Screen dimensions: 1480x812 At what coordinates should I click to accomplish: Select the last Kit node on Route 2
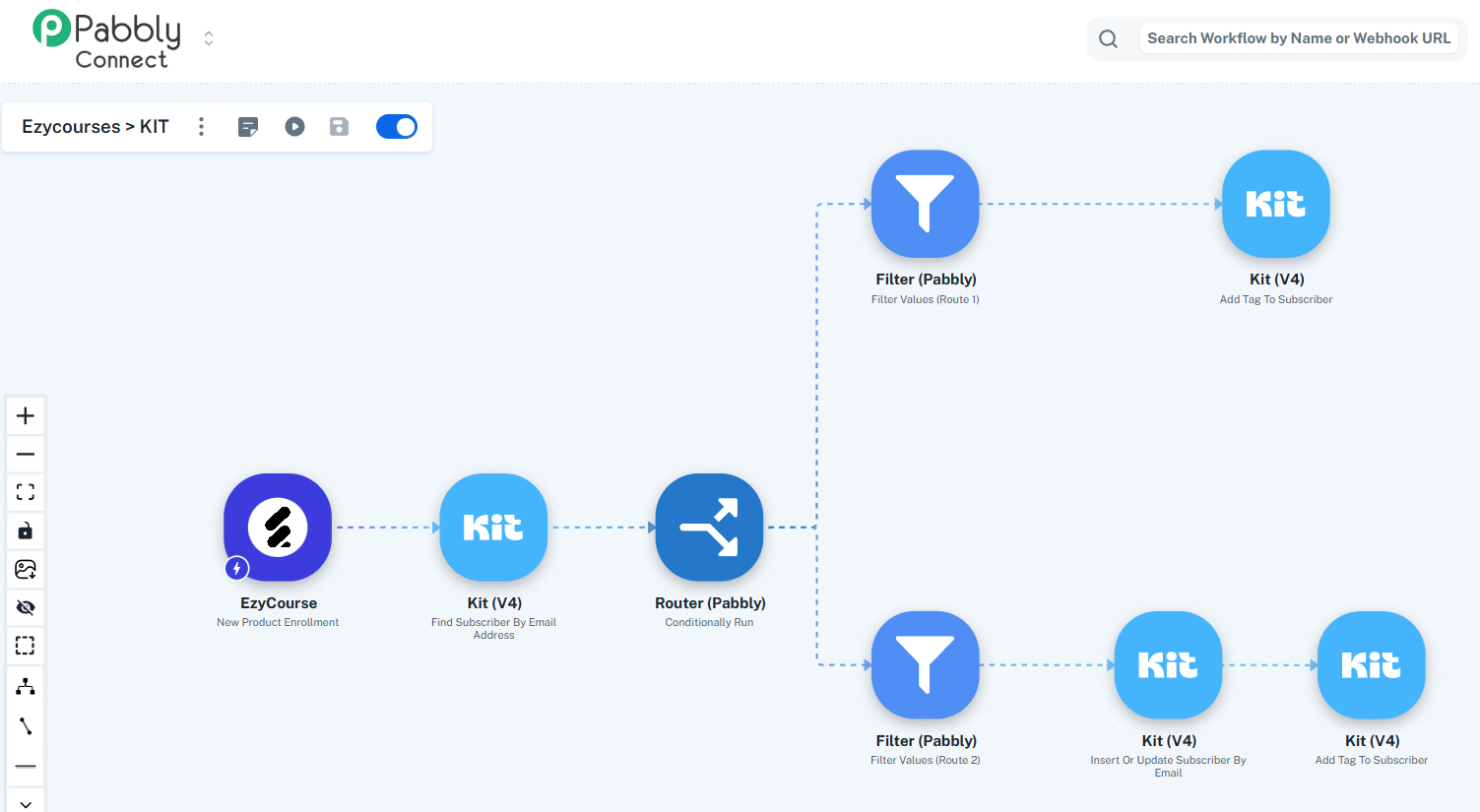click(x=1372, y=665)
